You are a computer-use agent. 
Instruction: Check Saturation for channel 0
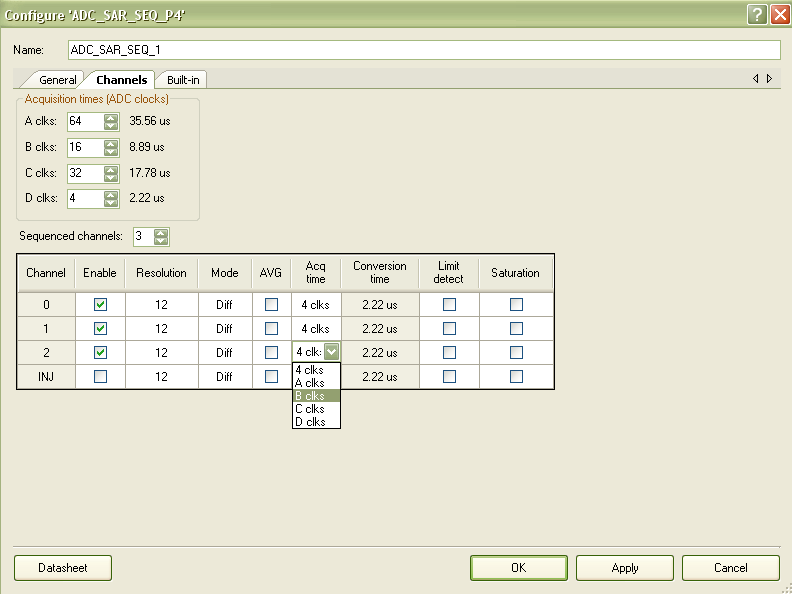[516, 305]
